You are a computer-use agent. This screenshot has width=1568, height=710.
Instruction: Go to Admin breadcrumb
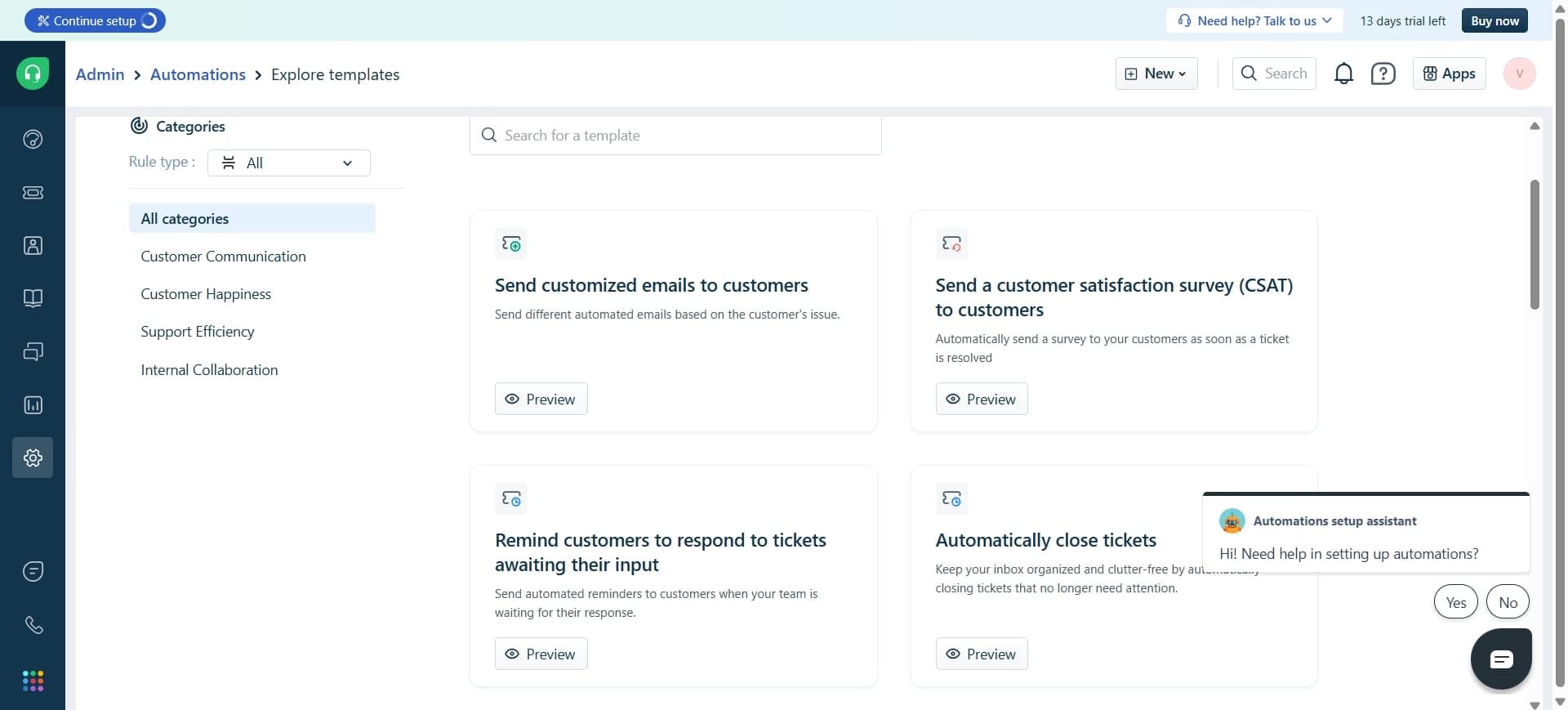tap(100, 74)
